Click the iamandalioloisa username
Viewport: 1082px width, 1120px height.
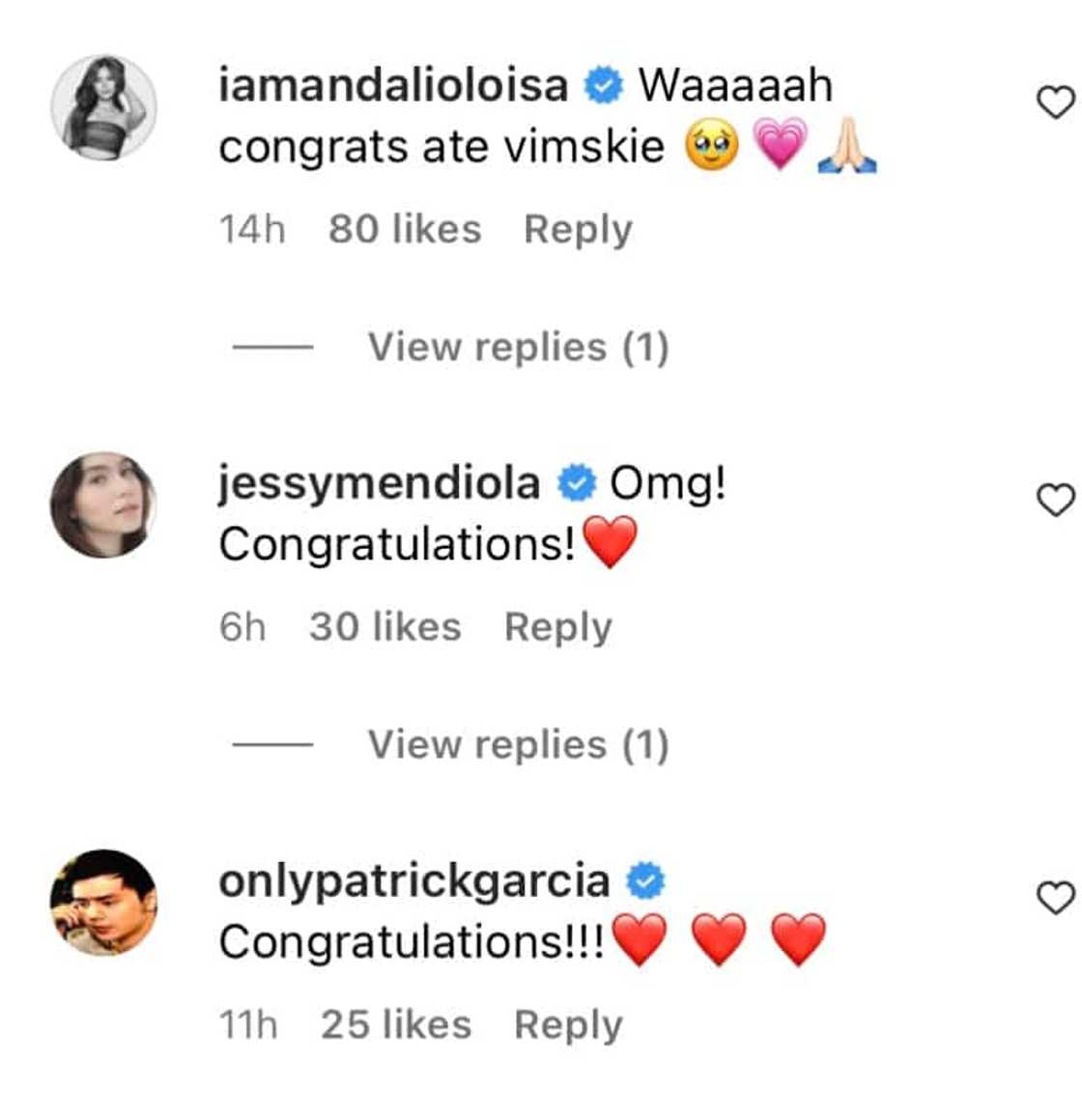(x=392, y=85)
